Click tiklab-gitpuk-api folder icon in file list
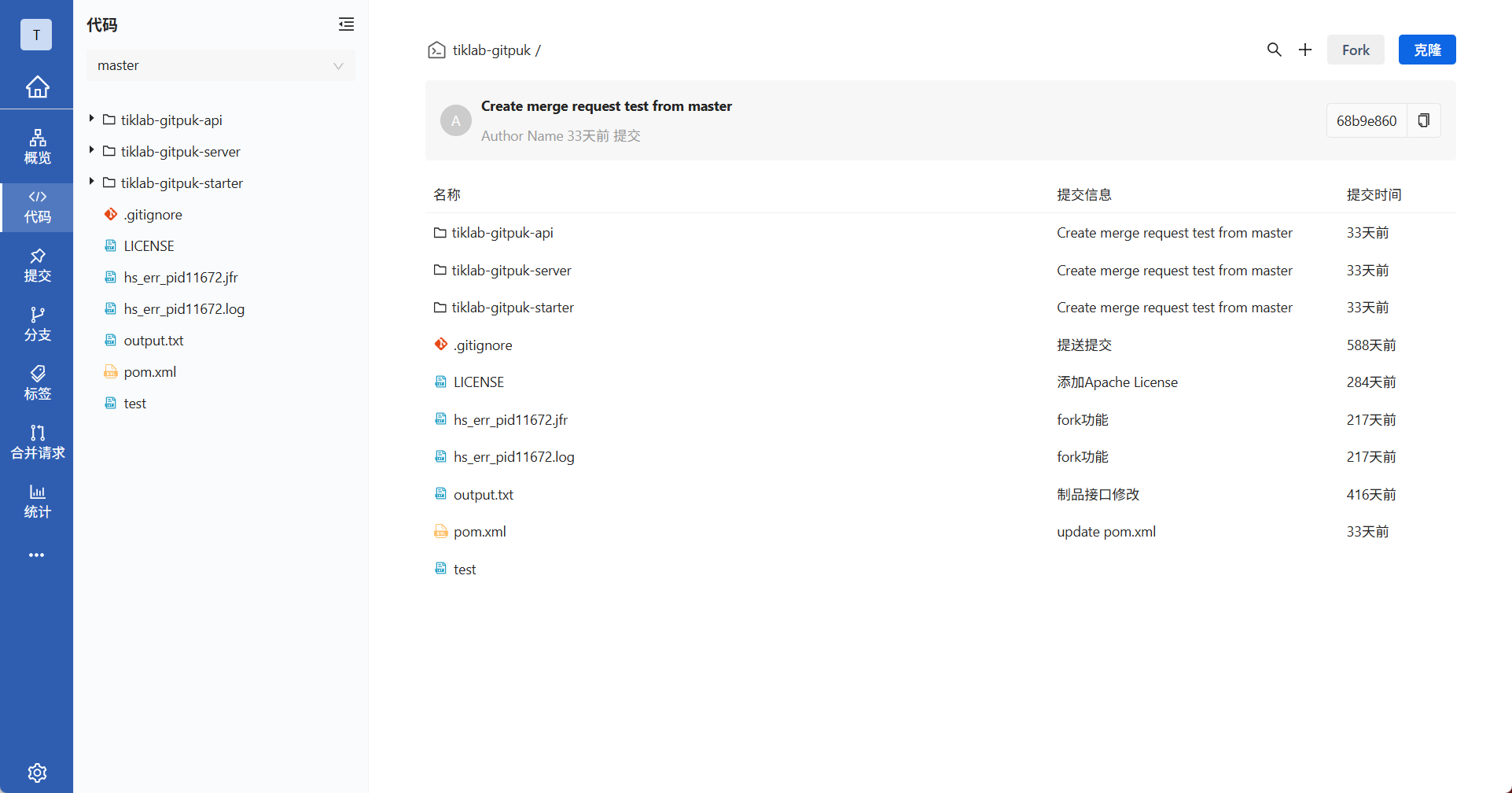Screen dimensions: 1512x793 click(440, 233)
